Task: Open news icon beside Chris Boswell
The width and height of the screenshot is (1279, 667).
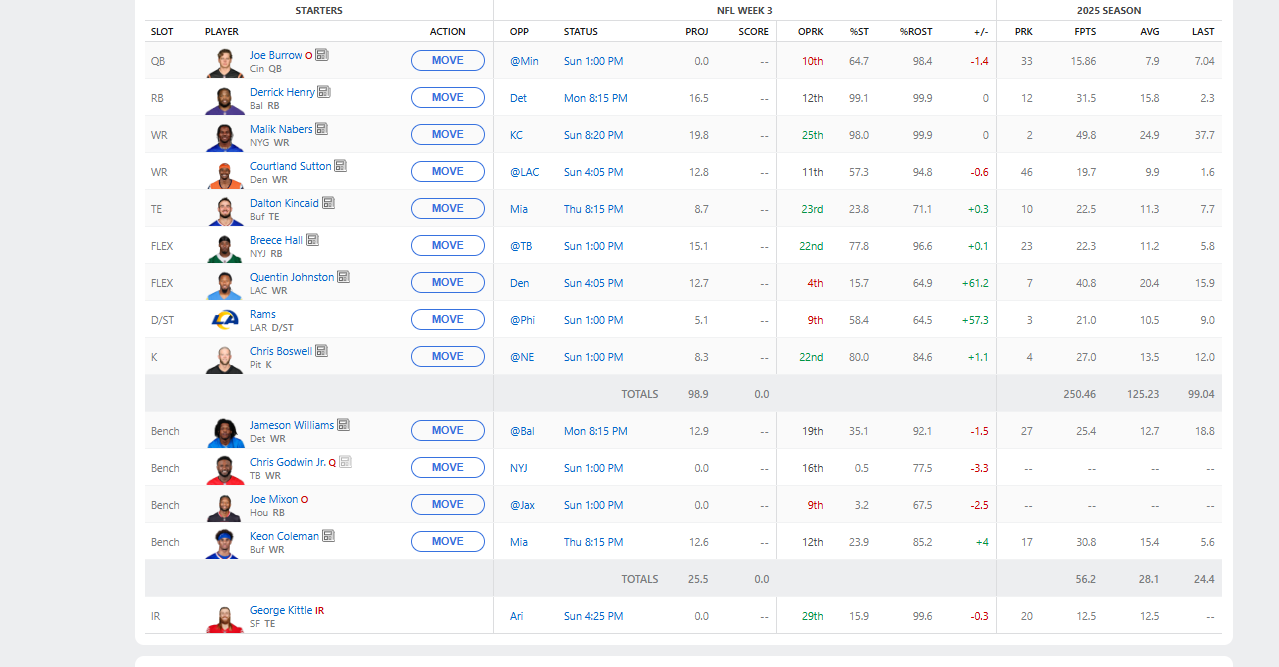Action: 321,351
